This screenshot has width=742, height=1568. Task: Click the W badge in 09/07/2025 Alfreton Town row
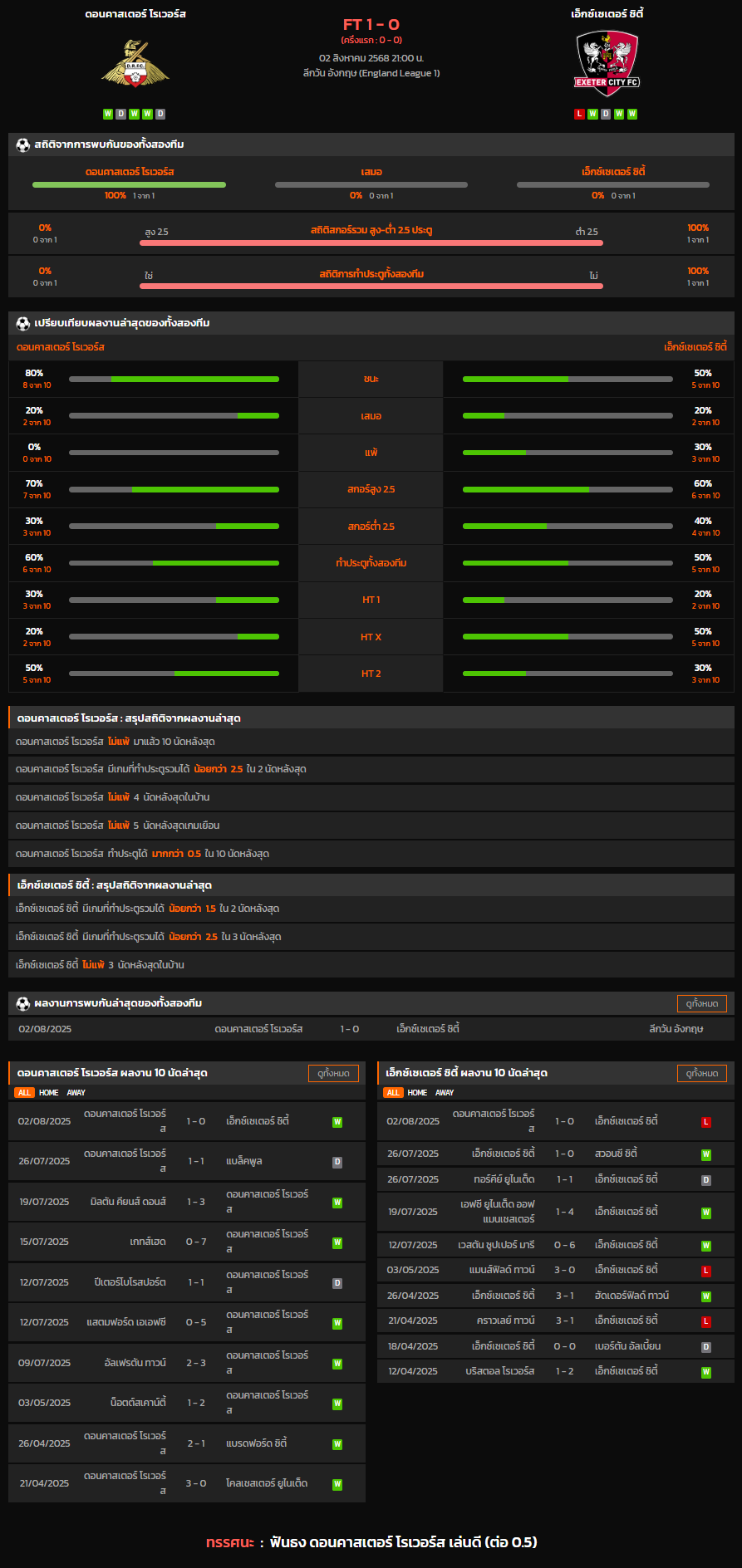pyautogui.click(x=337, y=1364)
